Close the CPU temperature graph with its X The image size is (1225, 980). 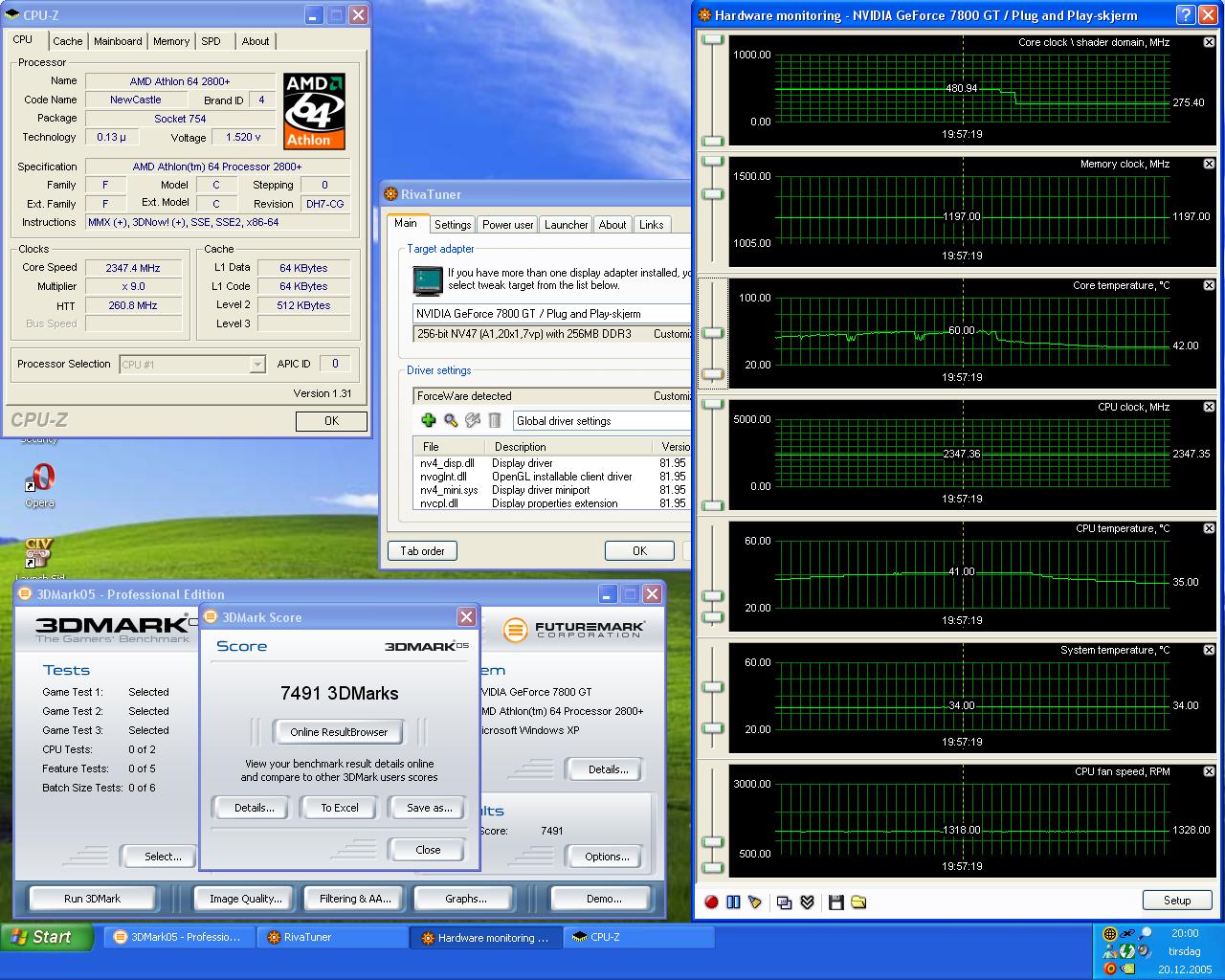pos(1209,528)
